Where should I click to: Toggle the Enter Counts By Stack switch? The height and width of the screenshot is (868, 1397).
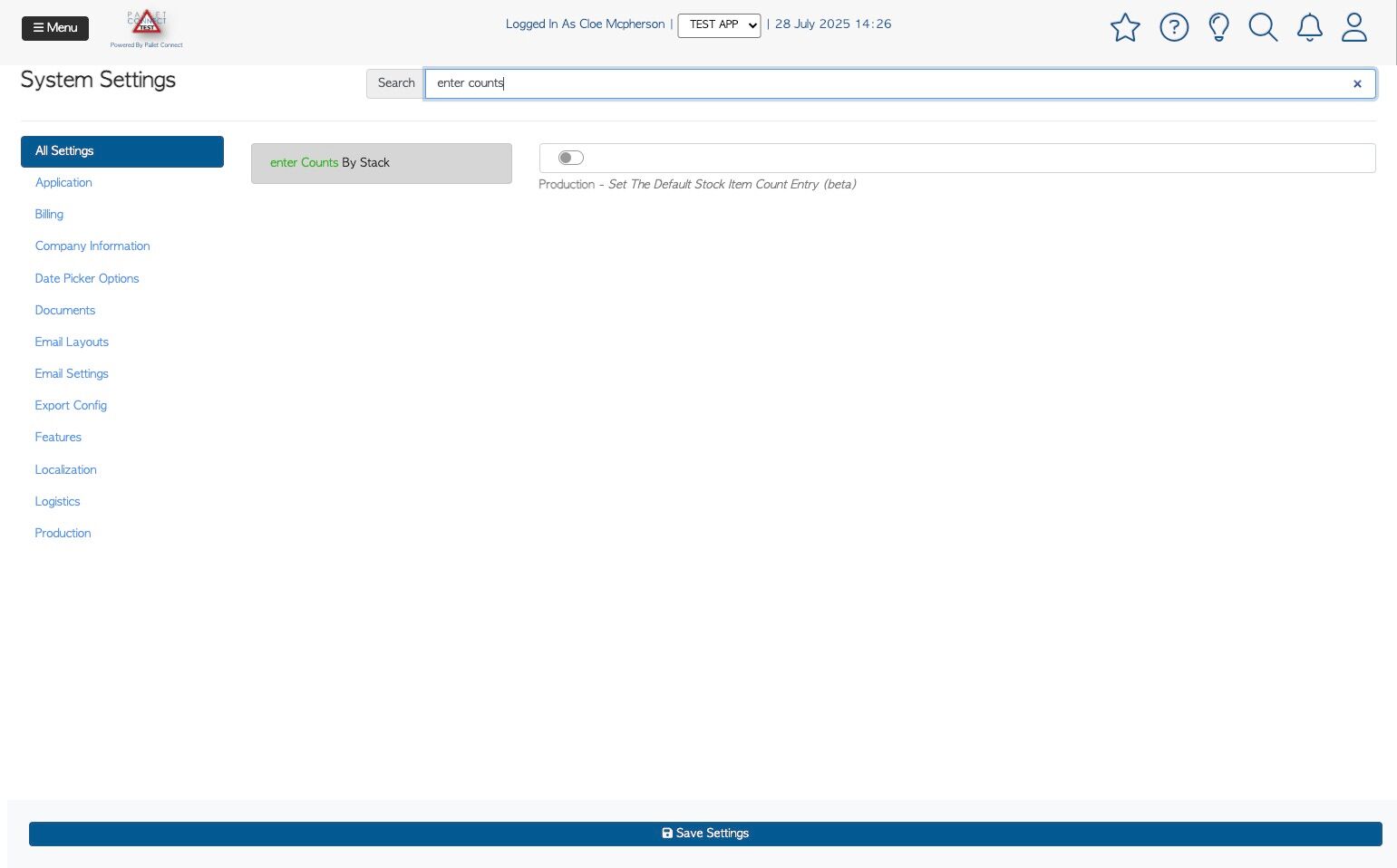[x=571, y=158]
